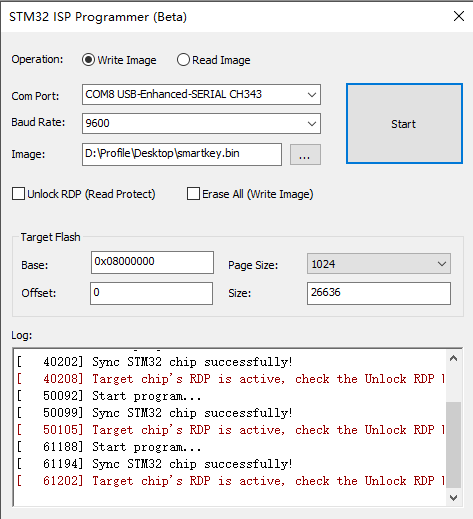Open the Baud Rate dropdown

(201, 124)
